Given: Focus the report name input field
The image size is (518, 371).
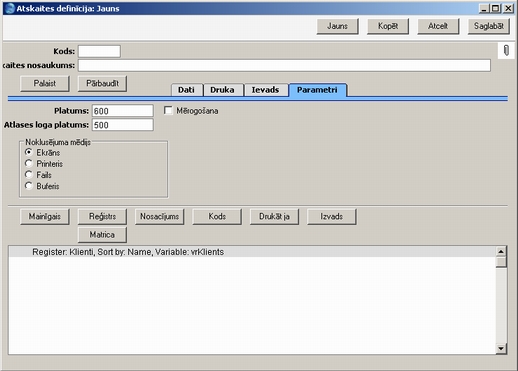Looking at the screenshot, I should pyautogui.click(x=284, y=65).
